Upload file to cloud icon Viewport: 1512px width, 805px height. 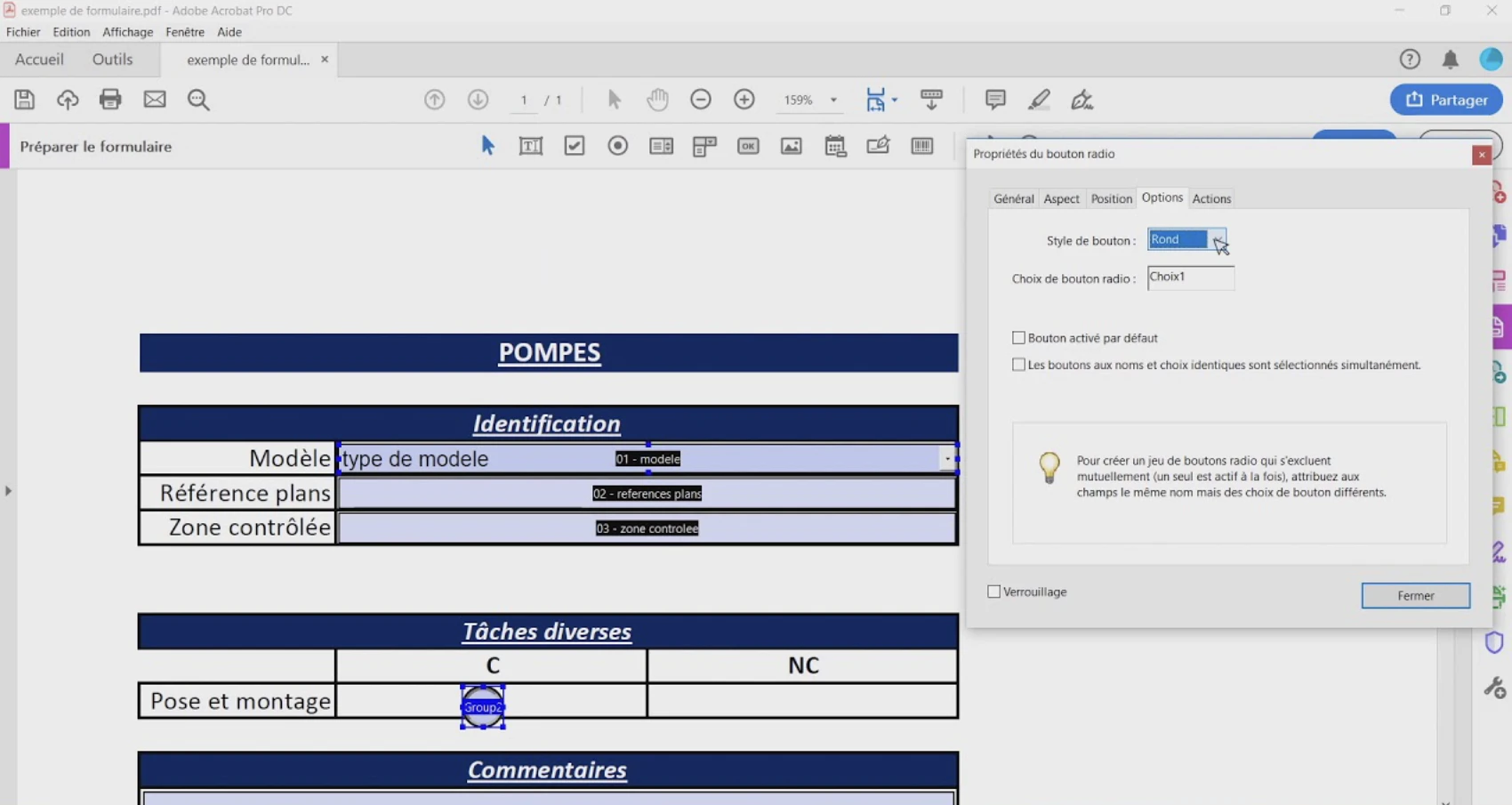click(68, 100)
